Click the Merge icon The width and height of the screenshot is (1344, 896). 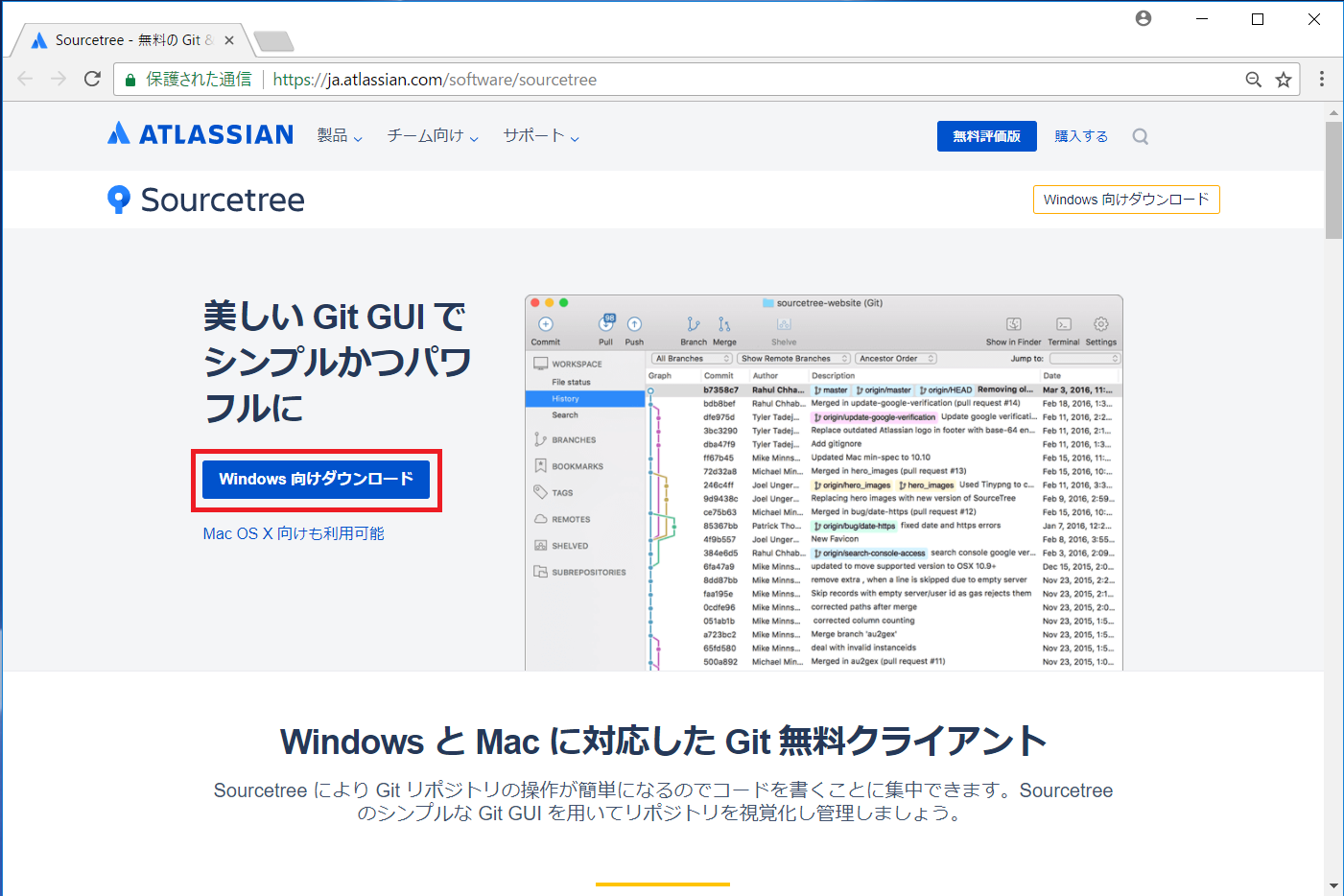point(725,326)
